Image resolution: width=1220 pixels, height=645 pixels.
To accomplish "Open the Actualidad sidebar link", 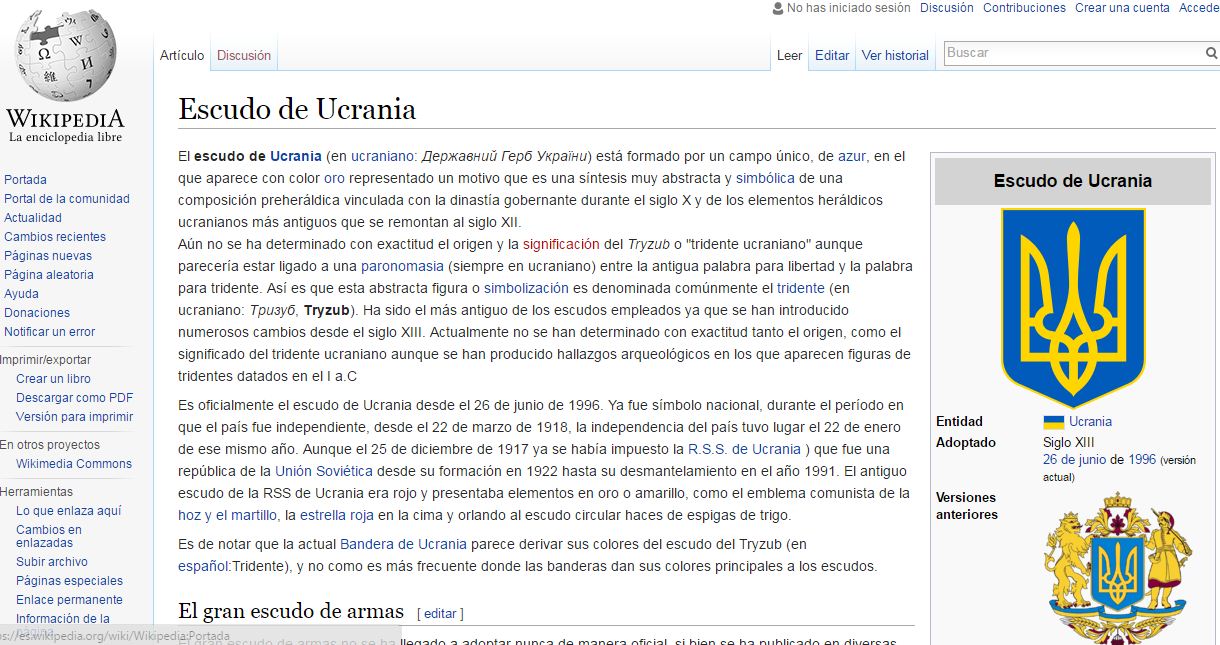I will pyautogui.click(x=33, y=218).
